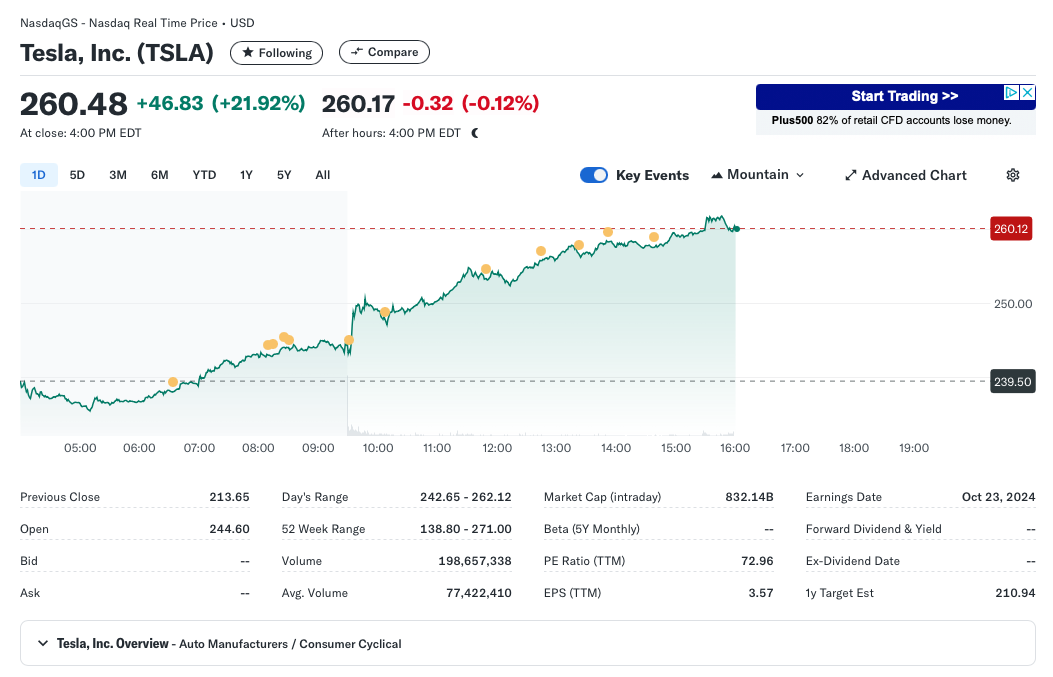The height and width of the screenshot is (677, 1053).
Task: Click Earnings Date value Oct 23, 2024
Action: tap(999, 497)
